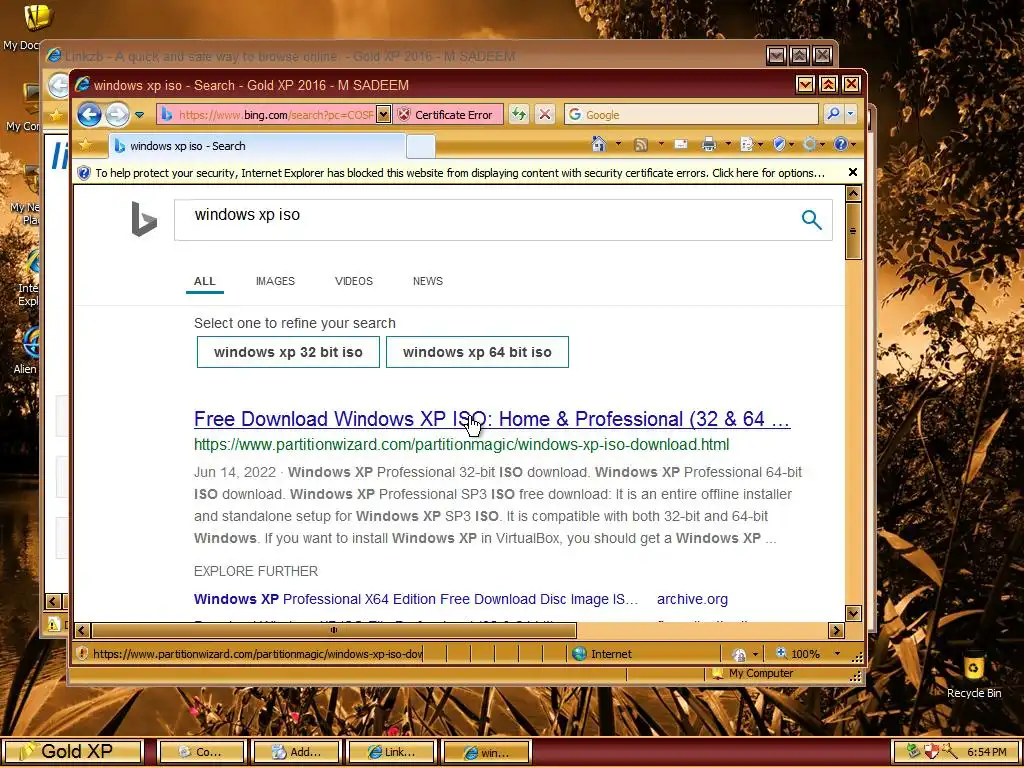Switch to the 'Co...' taskbar button

click(201, 752)
